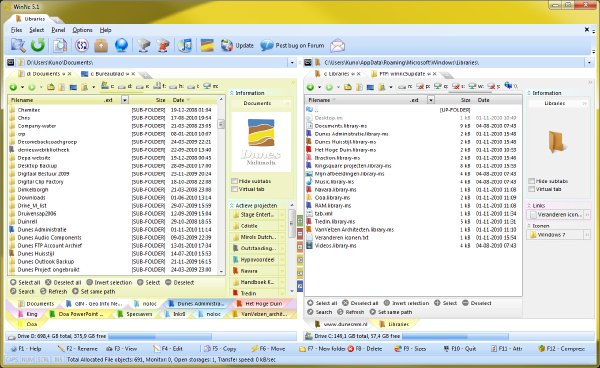Open the right panel path dropdown
This screenshot has height=368, width=600.
click(x=589, y=62)
